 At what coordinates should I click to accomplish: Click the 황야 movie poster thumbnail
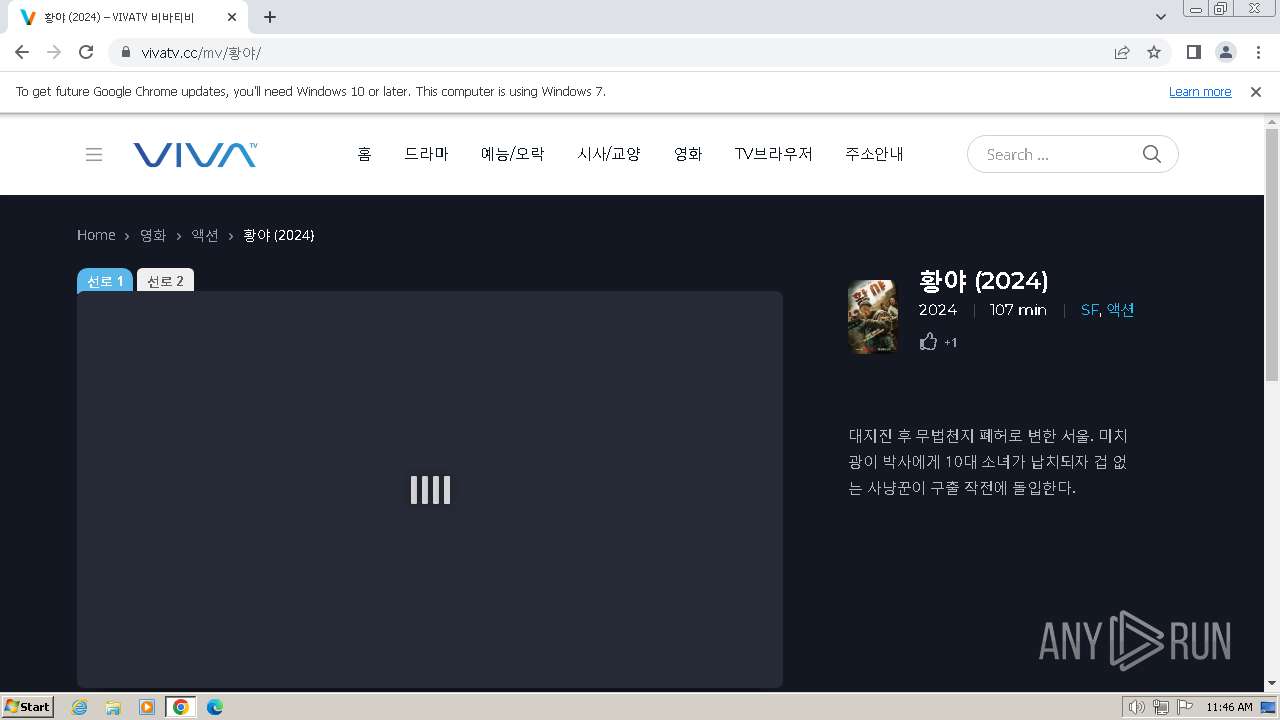(873, 317)
